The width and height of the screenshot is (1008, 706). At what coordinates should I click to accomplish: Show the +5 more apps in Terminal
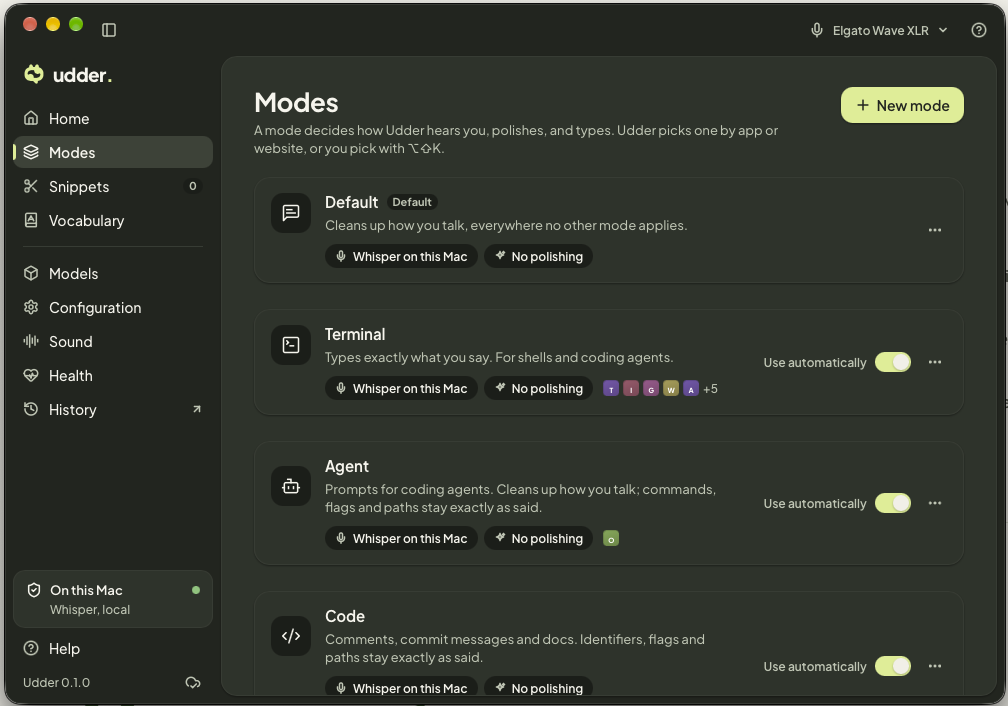[x=710, y=389]
